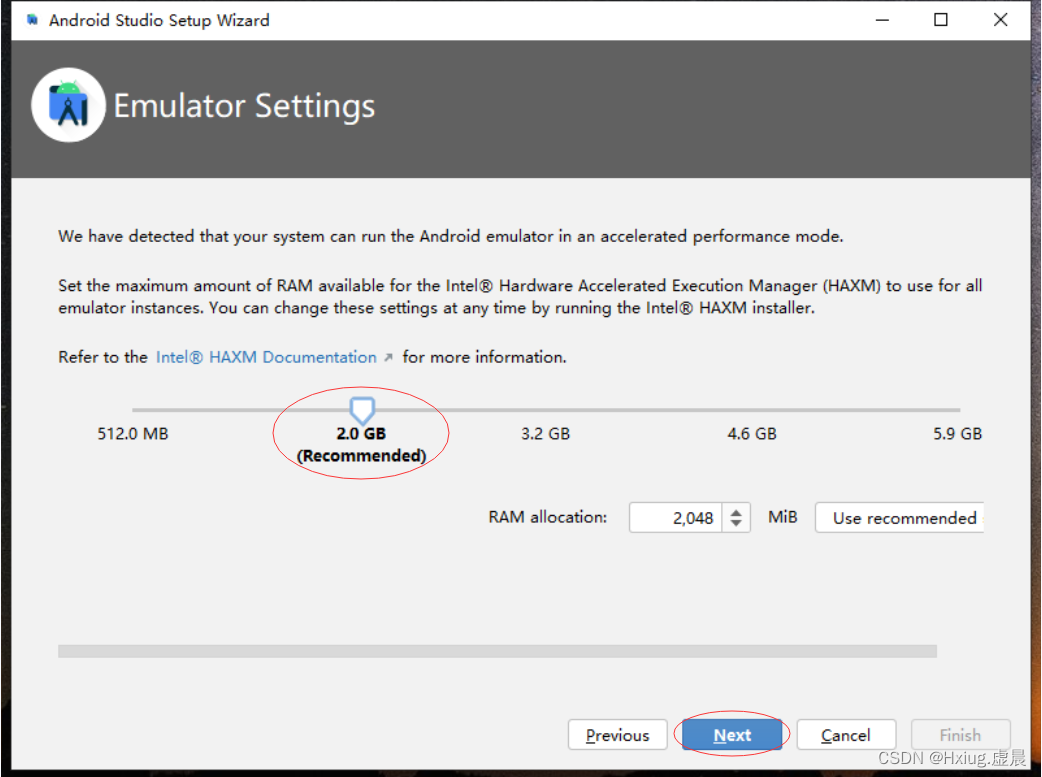Click the Android Studio logo icon

click(x=68, y=104)
